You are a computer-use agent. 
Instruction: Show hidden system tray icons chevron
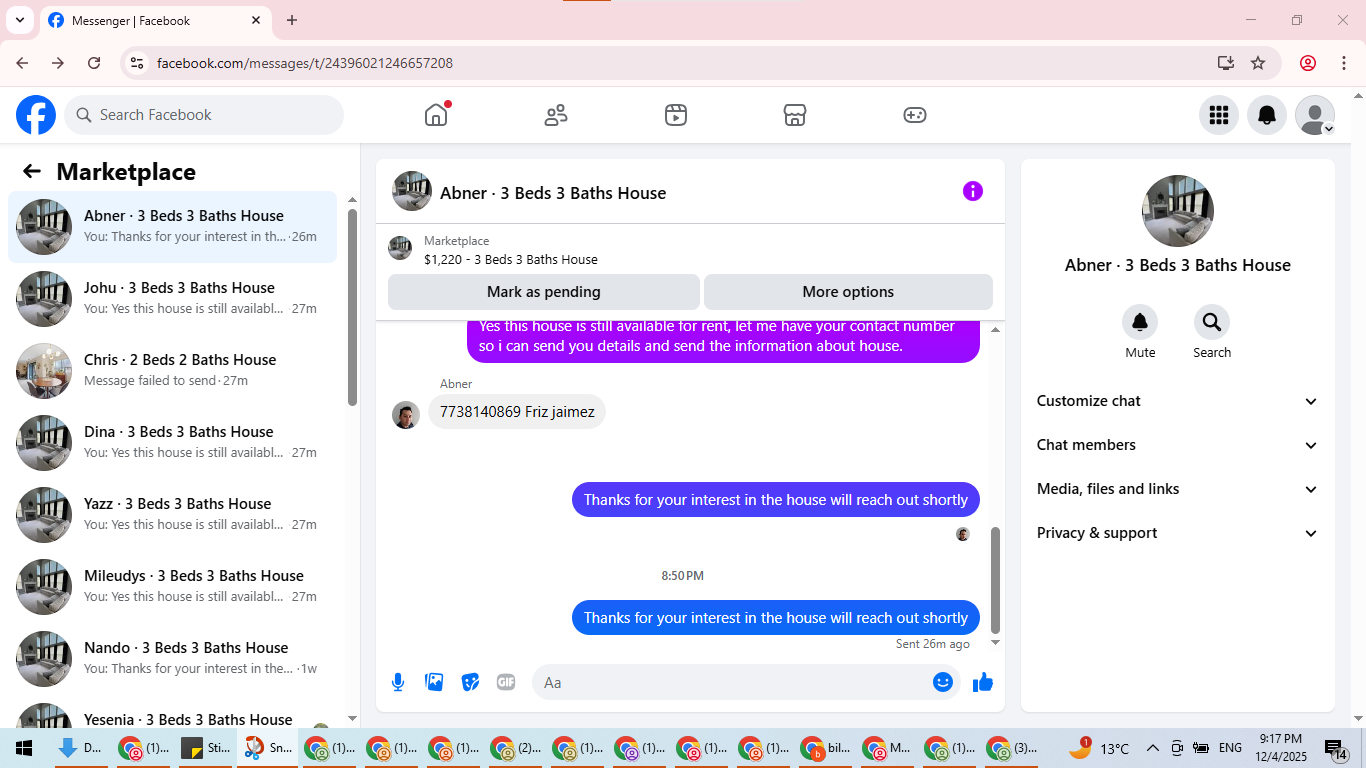[1152, 748]
